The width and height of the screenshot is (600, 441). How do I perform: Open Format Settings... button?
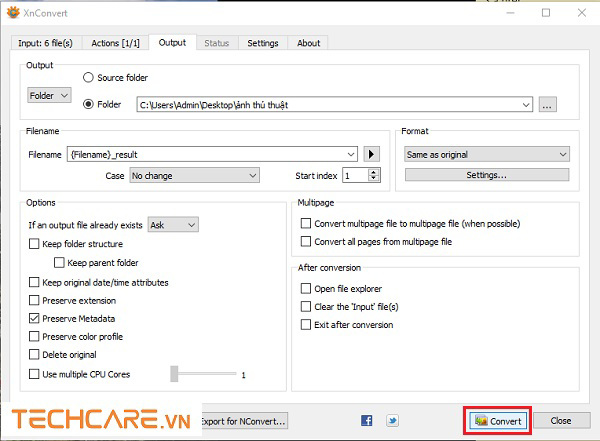(487, 175)
